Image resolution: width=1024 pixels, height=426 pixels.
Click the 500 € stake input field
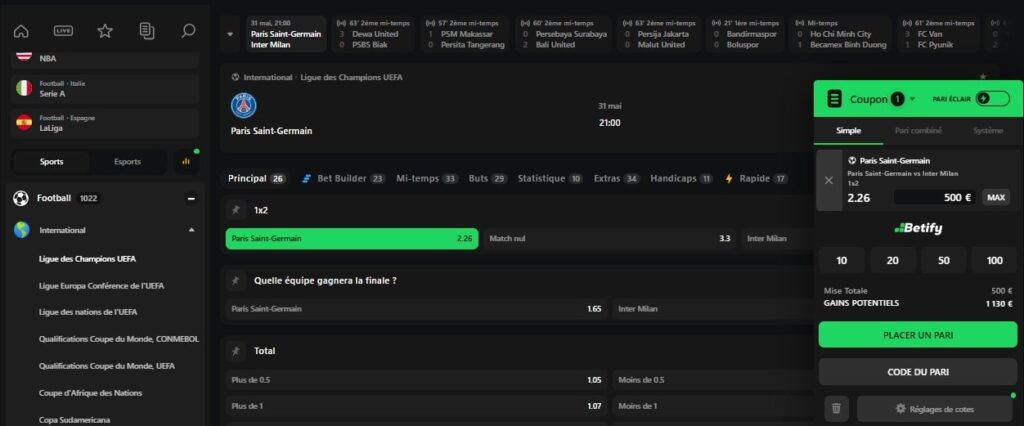tap(934, 197)
